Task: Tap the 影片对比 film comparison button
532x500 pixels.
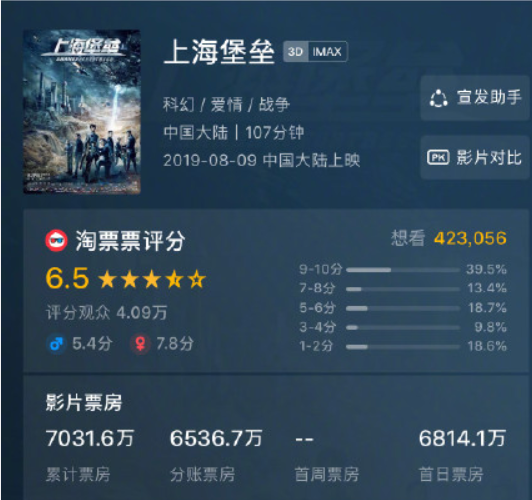Action: 475,157
